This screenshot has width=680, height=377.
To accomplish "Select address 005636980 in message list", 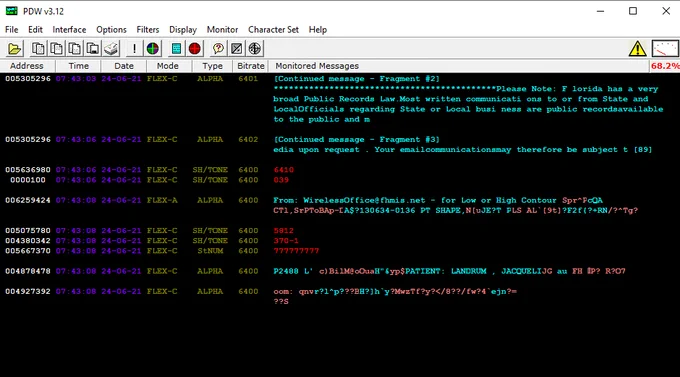I will point(28,170).
